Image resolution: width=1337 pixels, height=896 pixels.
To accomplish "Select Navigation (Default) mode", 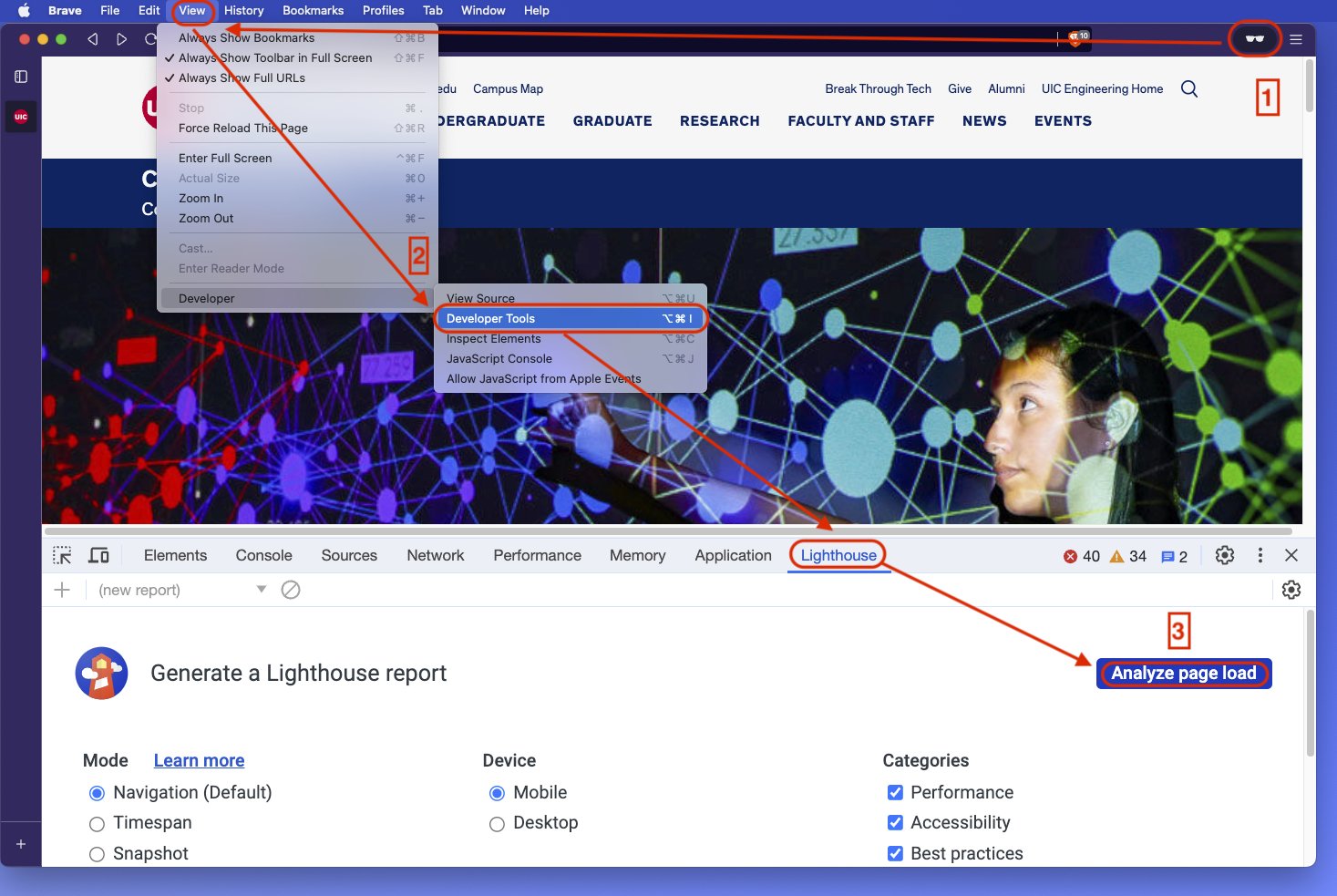I will coord(97,793).
